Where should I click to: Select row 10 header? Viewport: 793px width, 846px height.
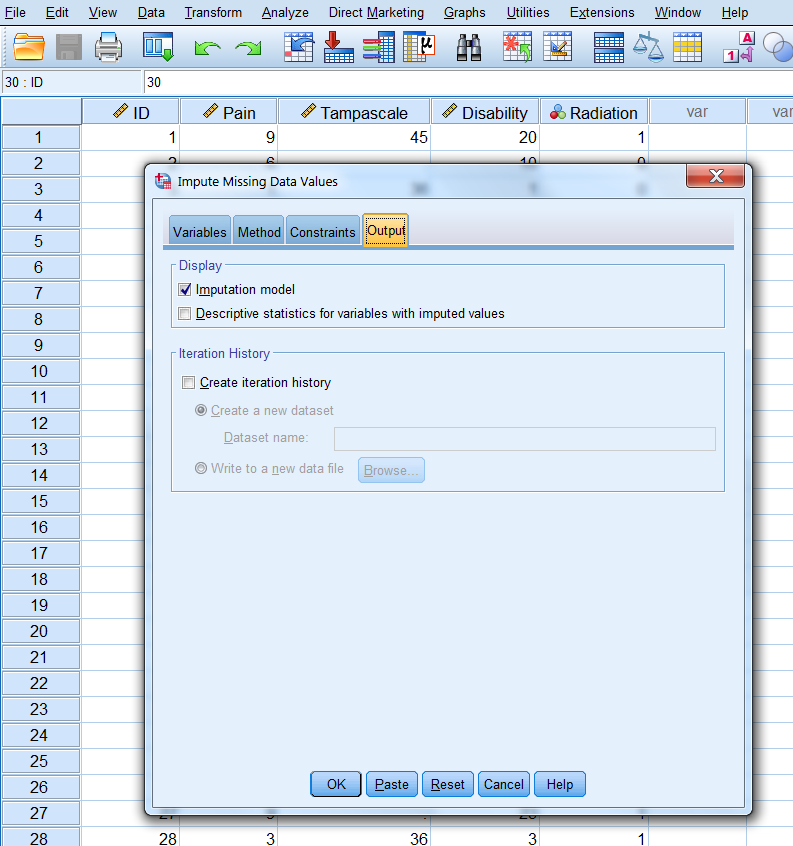(41, 371)
